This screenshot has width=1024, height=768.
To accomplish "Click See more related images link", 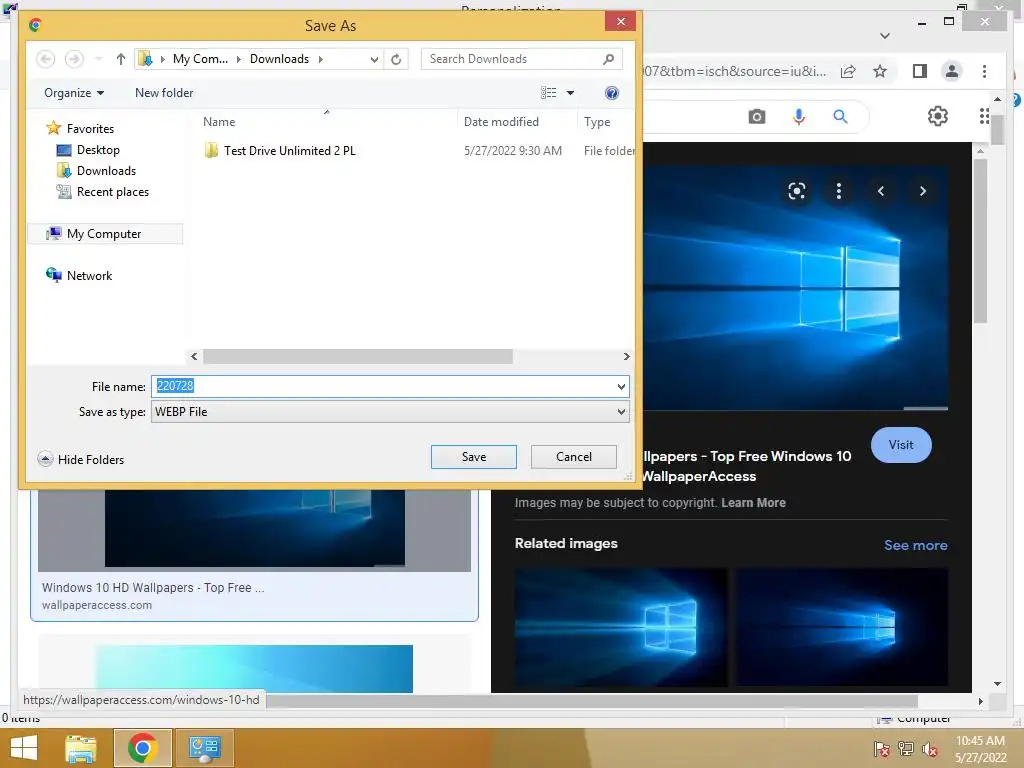I will pyautogui.click(x=916, y=545).
